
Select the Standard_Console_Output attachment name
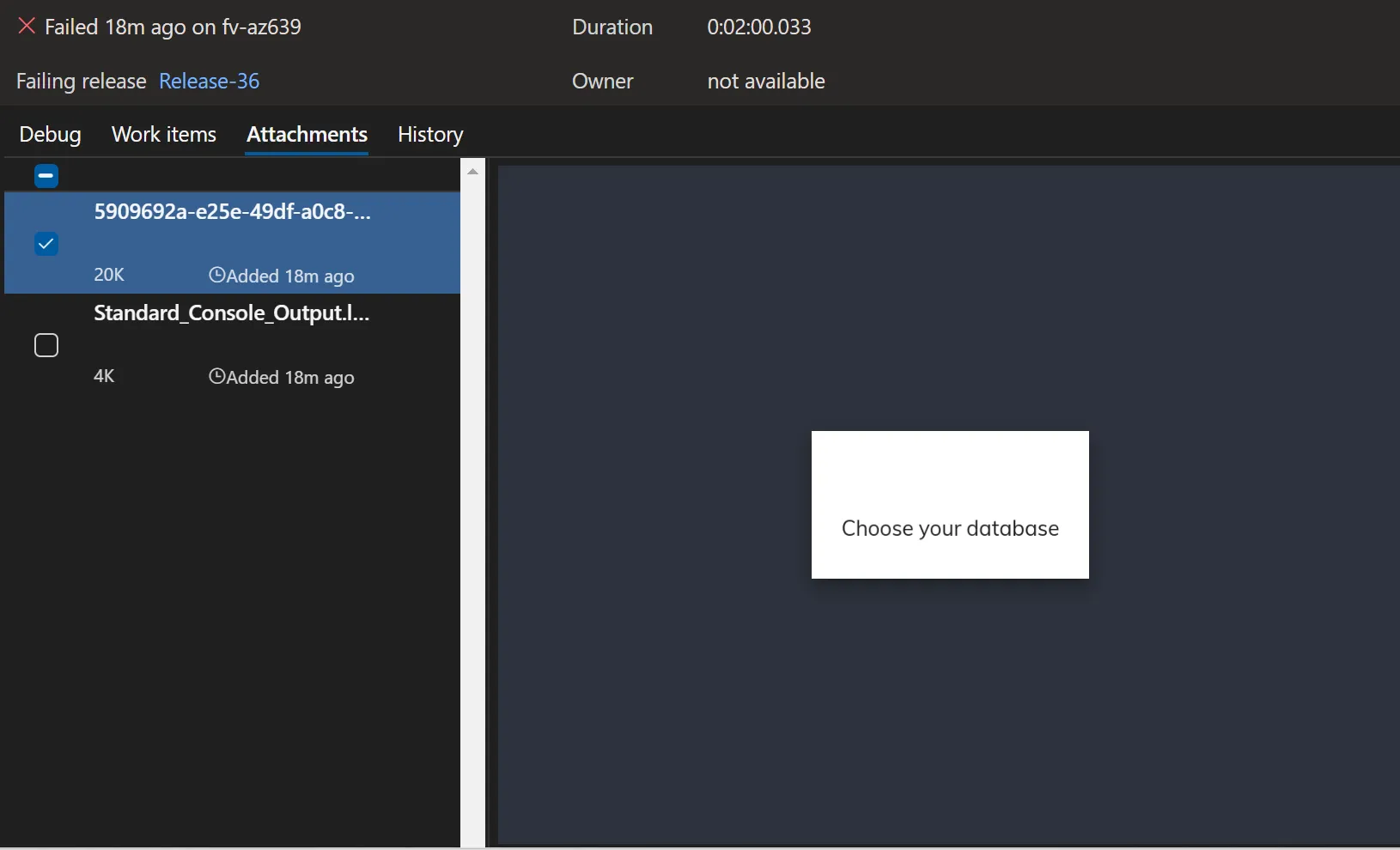coord(232,313)
